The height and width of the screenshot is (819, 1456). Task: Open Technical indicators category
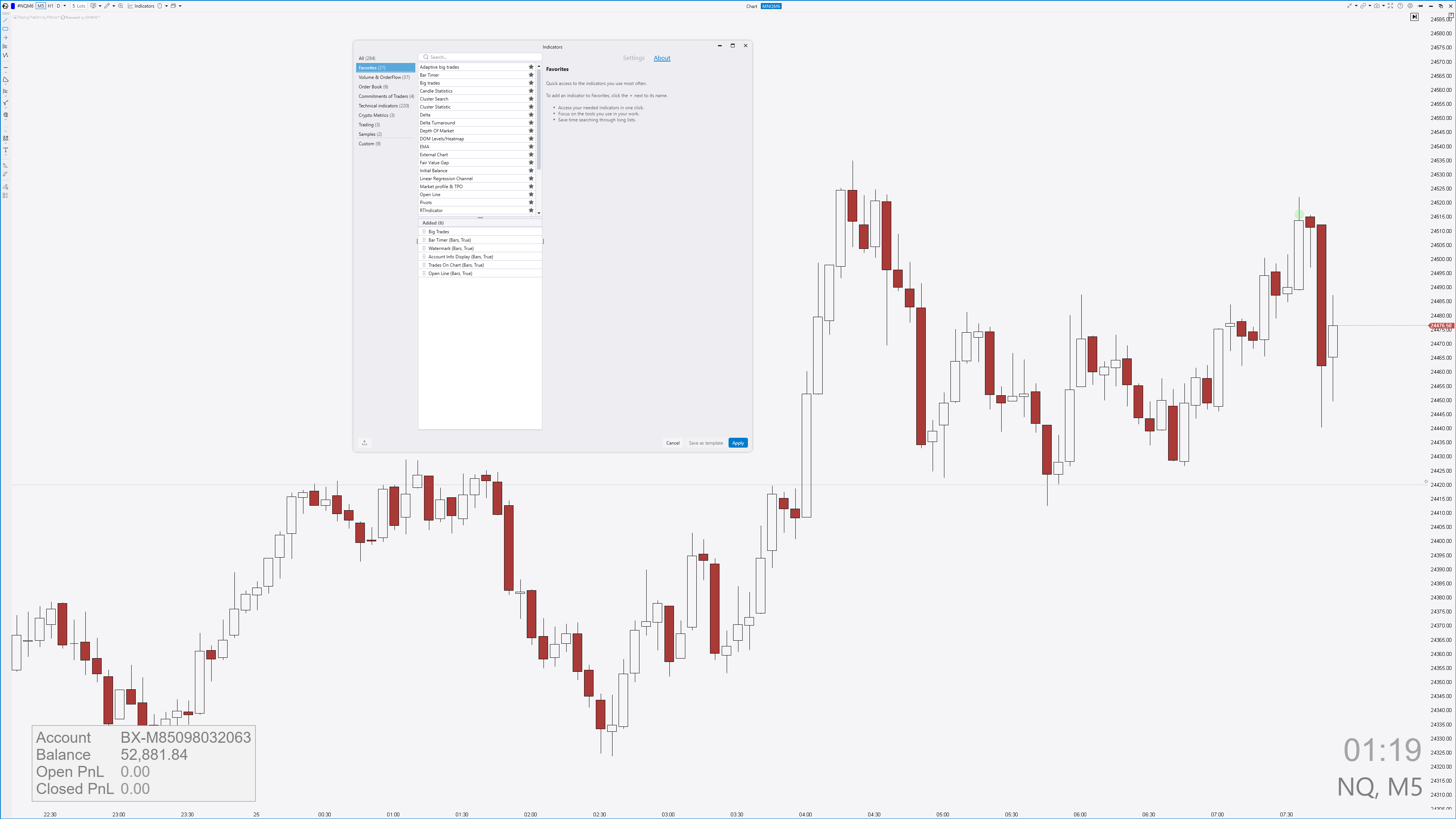point(385,106)
